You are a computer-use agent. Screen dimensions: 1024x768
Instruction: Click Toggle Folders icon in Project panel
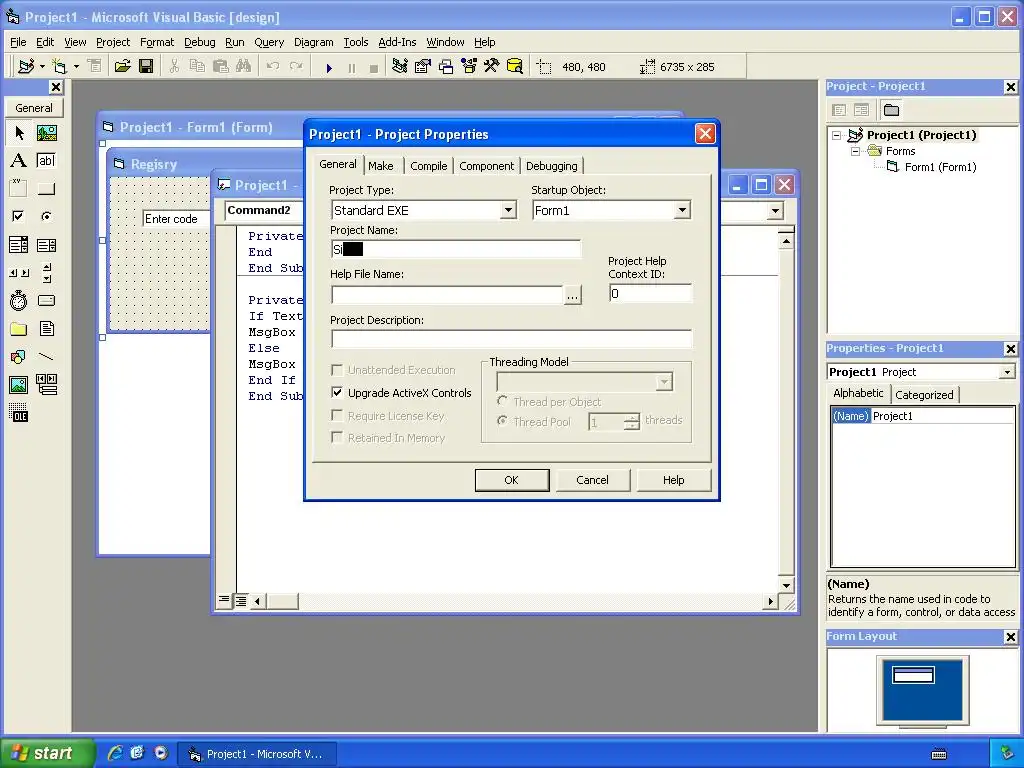point(891,110)
